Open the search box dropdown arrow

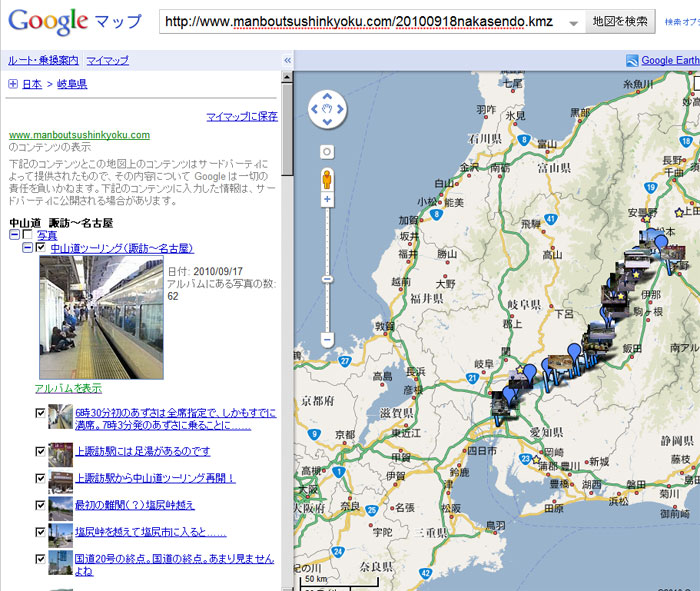coord(571,23)
